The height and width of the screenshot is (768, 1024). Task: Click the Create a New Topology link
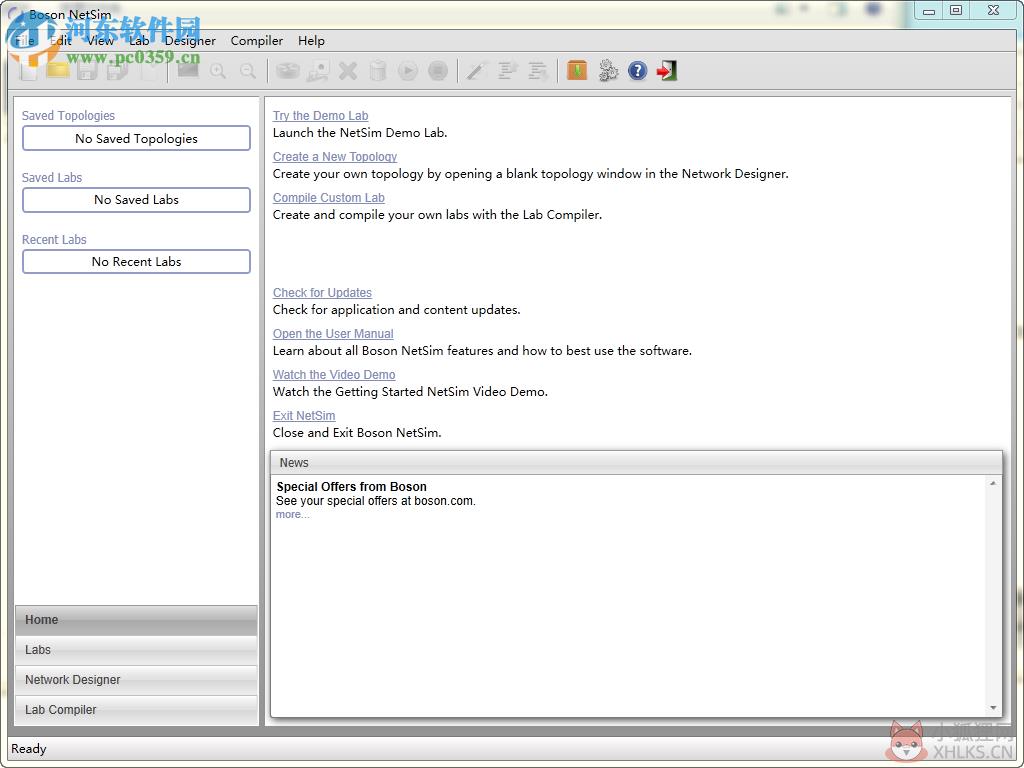(x=335, y=157)
